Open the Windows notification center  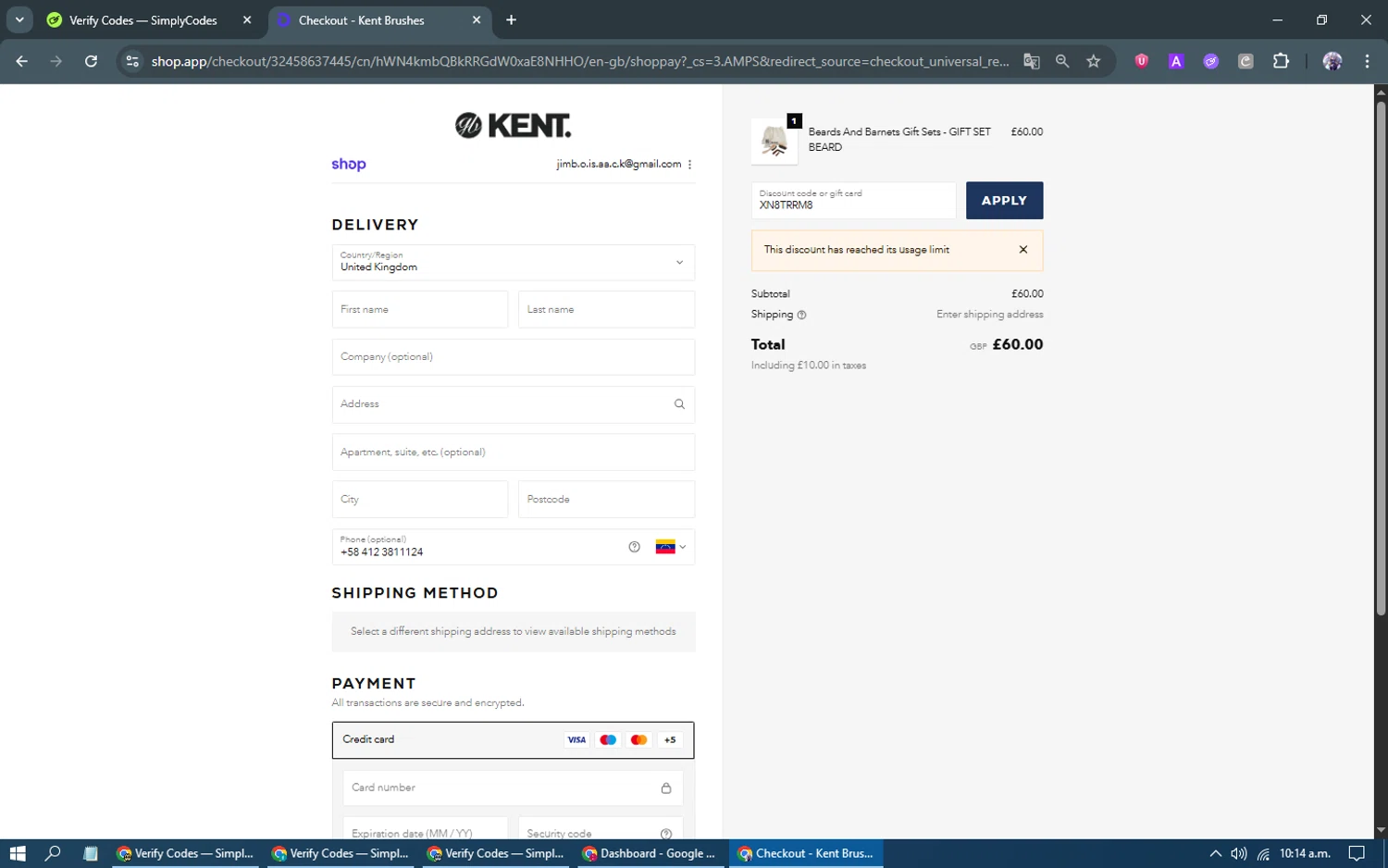[x=1357, y=853]
